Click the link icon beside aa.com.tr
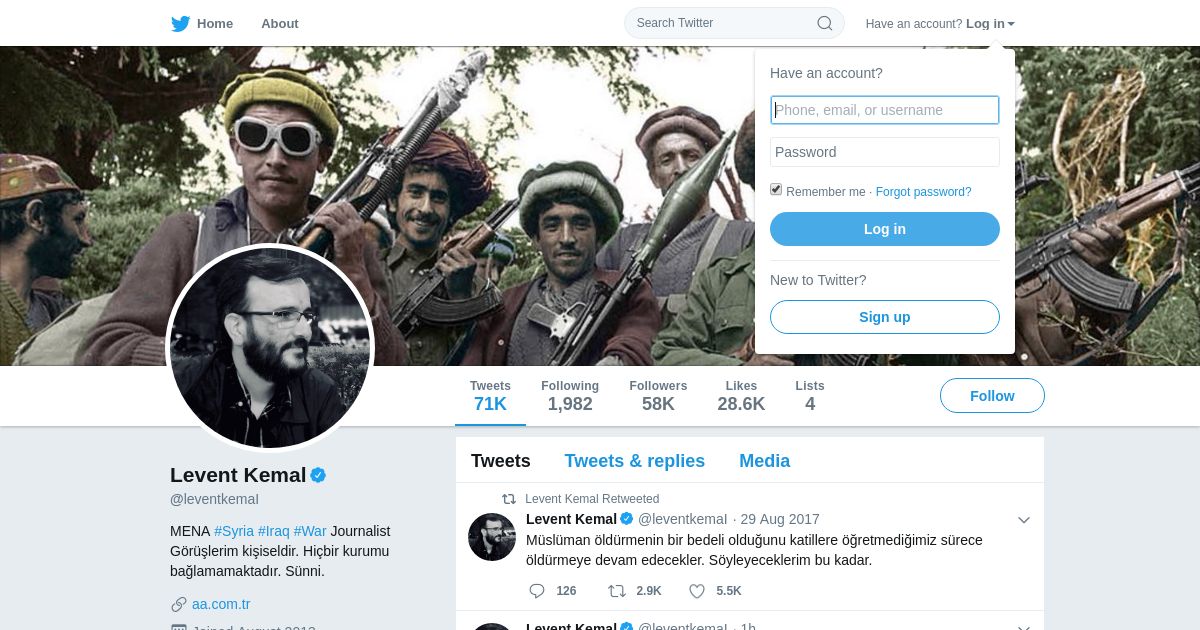1200x630 pixels. [179, 604]
